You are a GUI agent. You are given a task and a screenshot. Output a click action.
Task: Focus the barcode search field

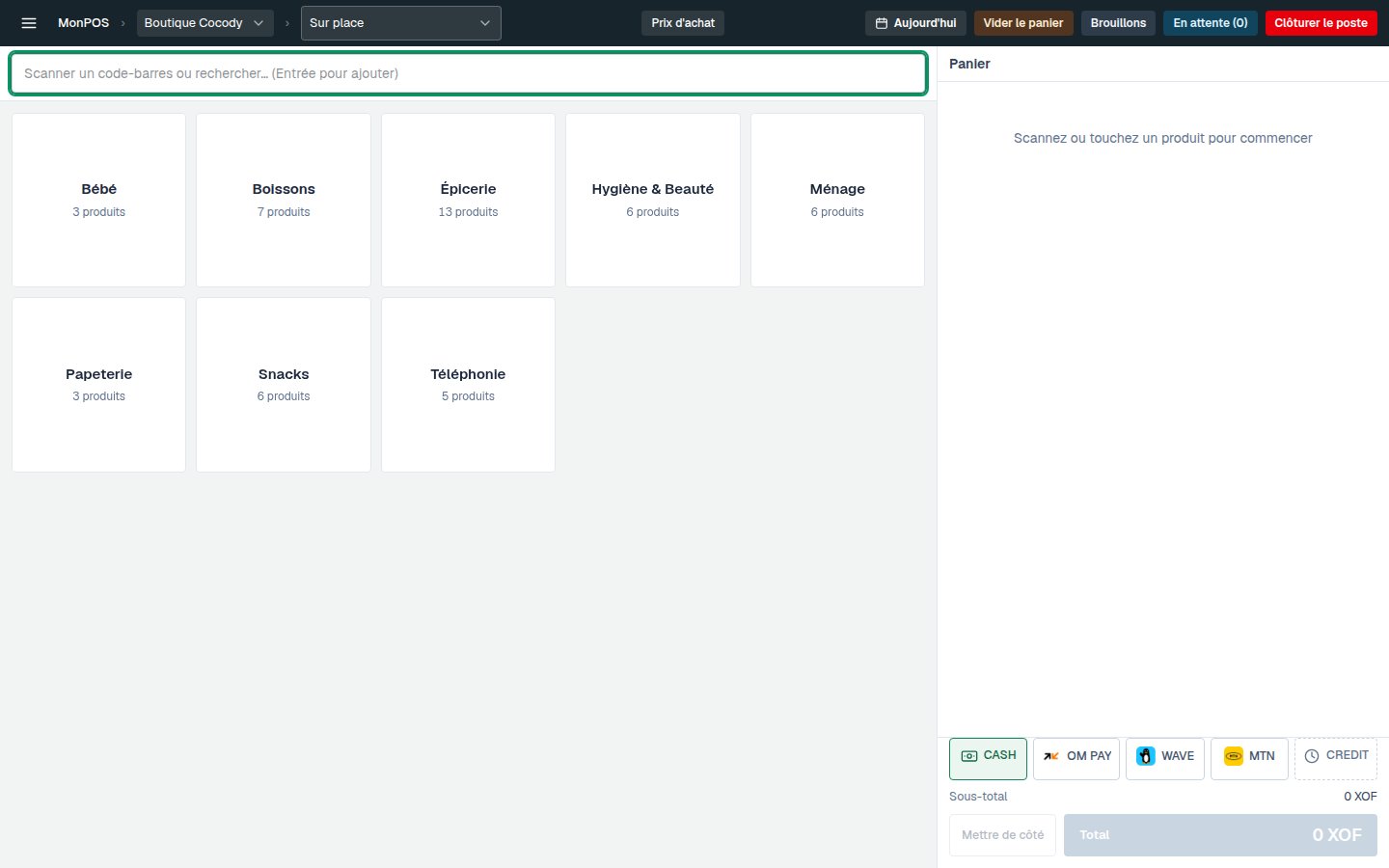tap(469, 73)
